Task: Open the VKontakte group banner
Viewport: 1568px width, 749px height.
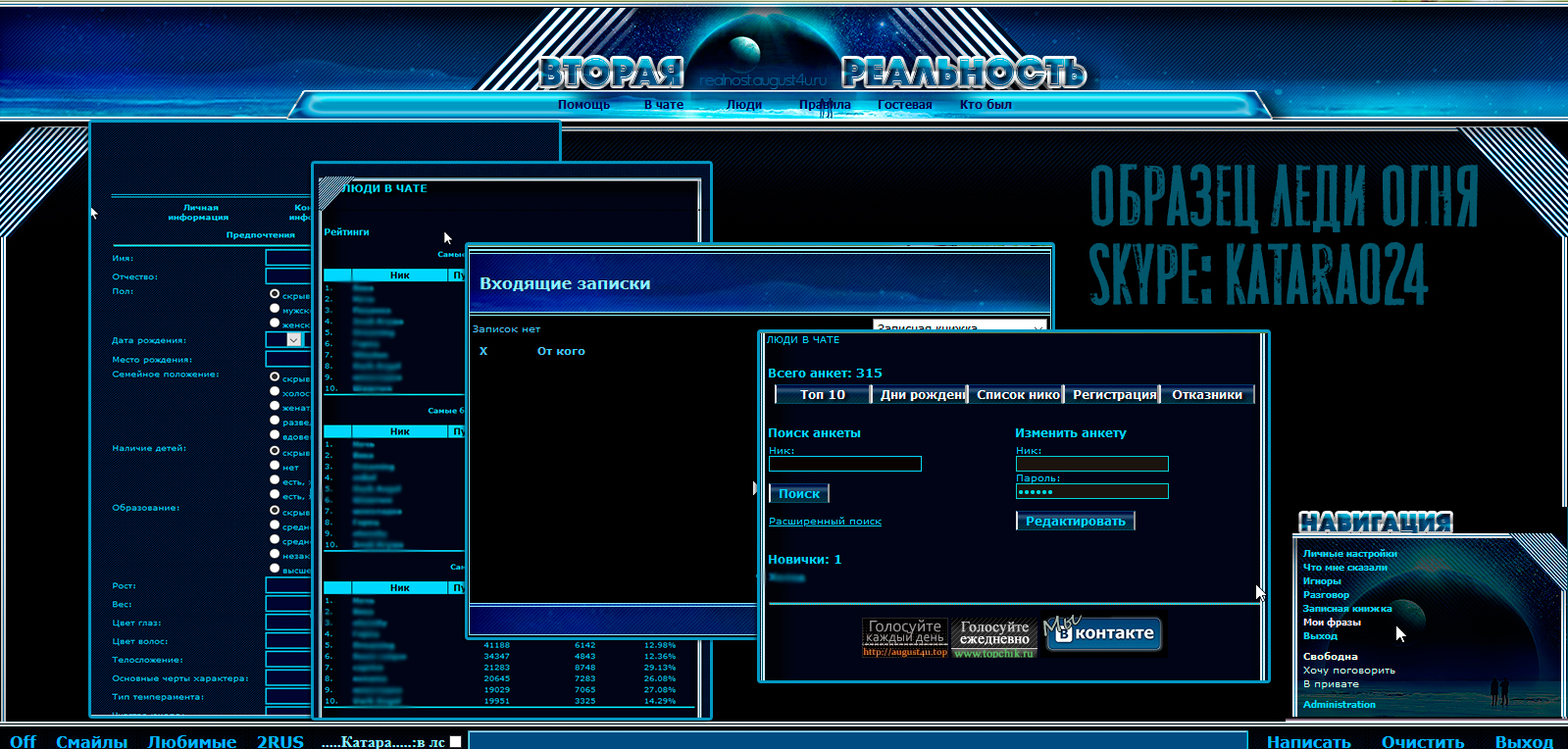Action: point(1103,633)
